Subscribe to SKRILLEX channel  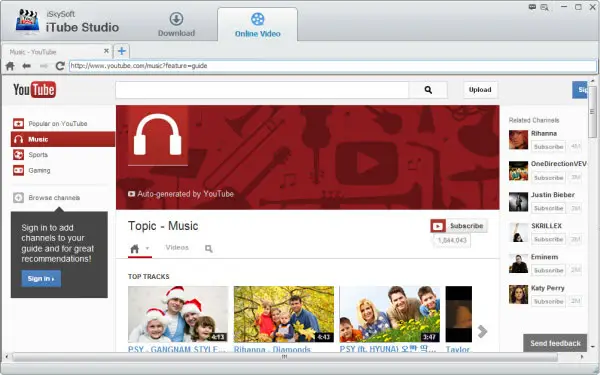548,239
